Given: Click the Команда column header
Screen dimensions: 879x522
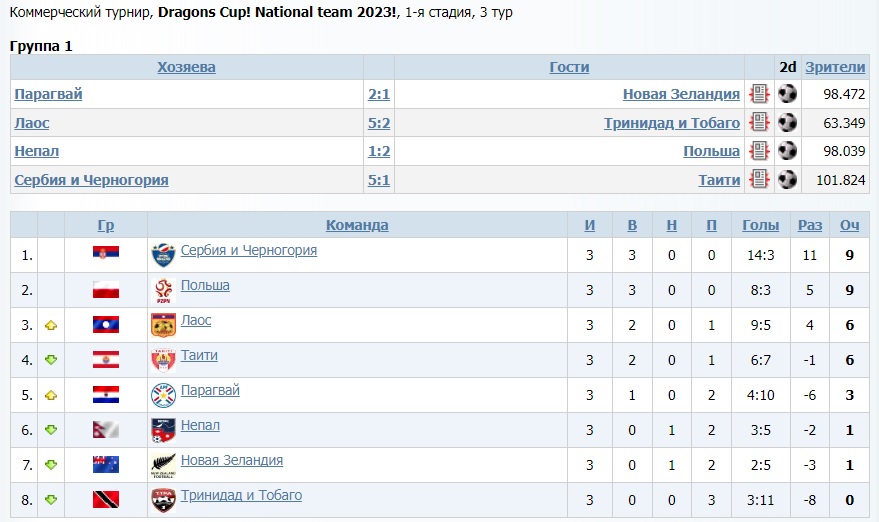Looking at the screenshot, I should point(357,225).
